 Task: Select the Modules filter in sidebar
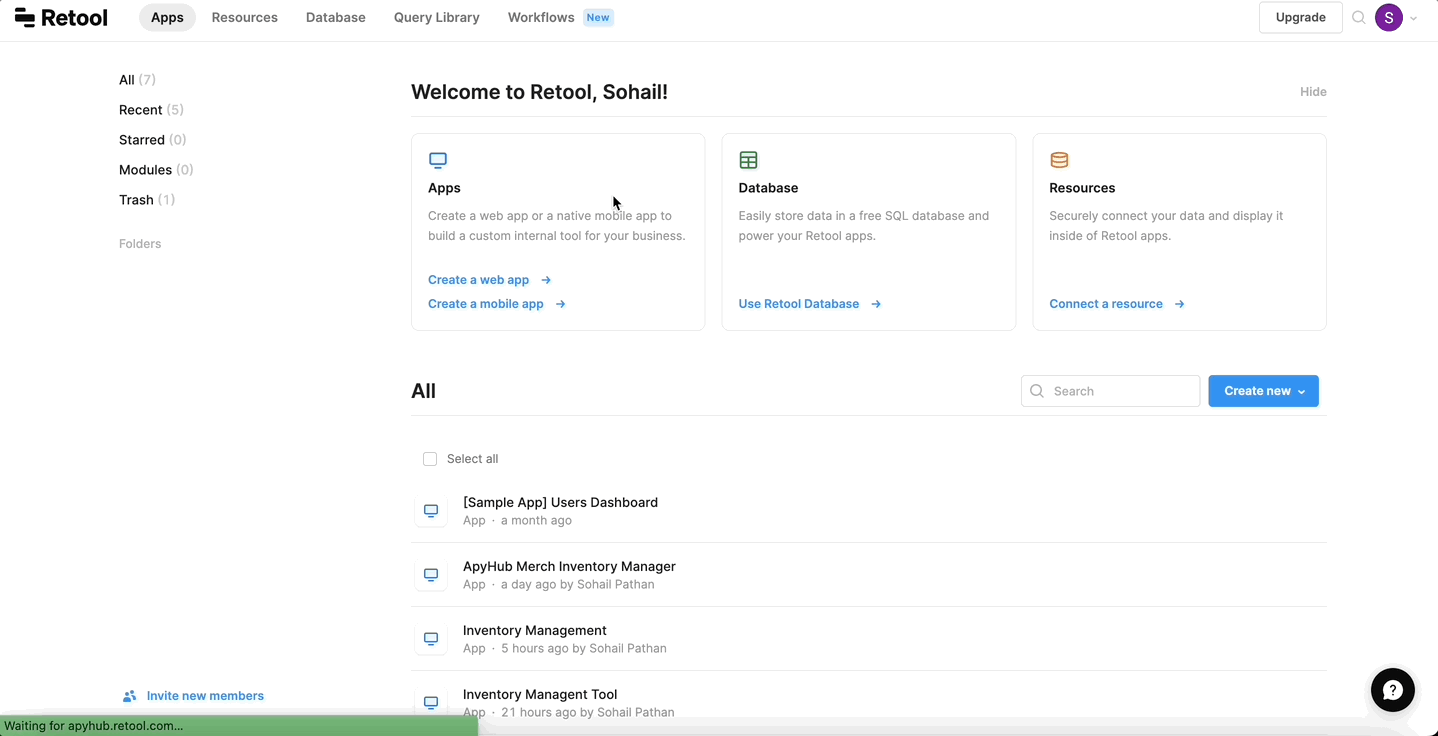pos(156,170)
